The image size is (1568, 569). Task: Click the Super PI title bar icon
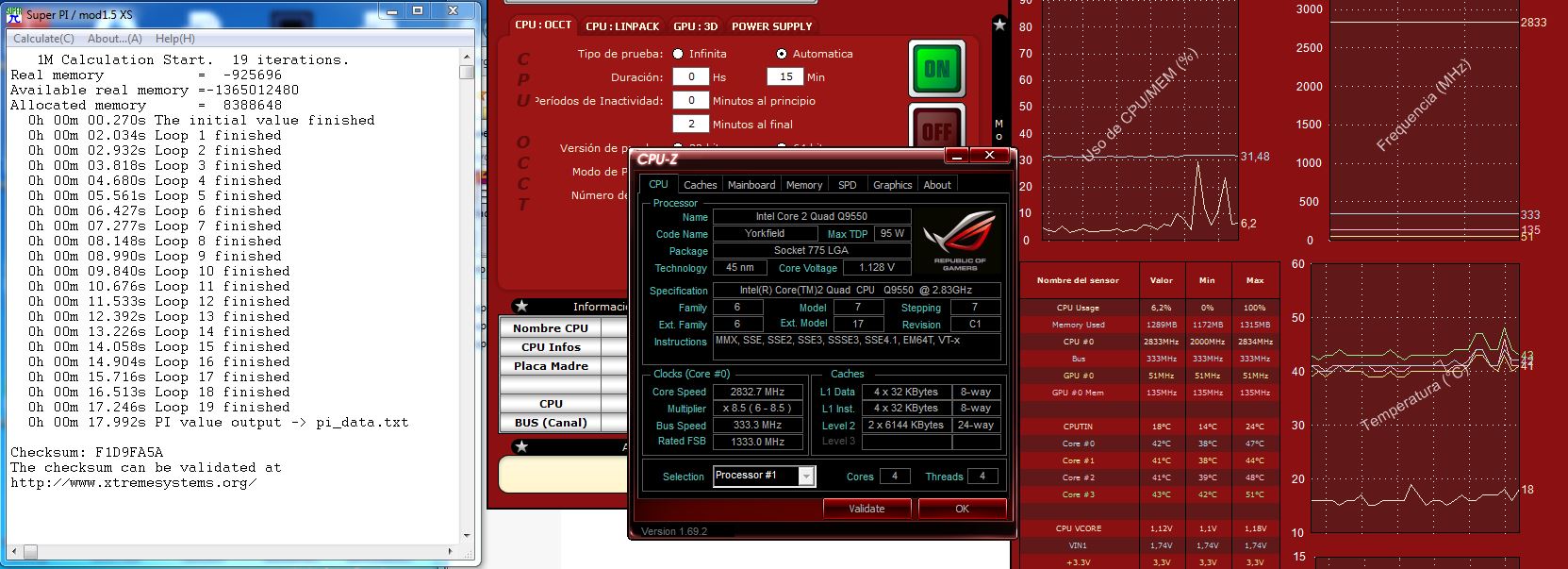tap(14, 14)
